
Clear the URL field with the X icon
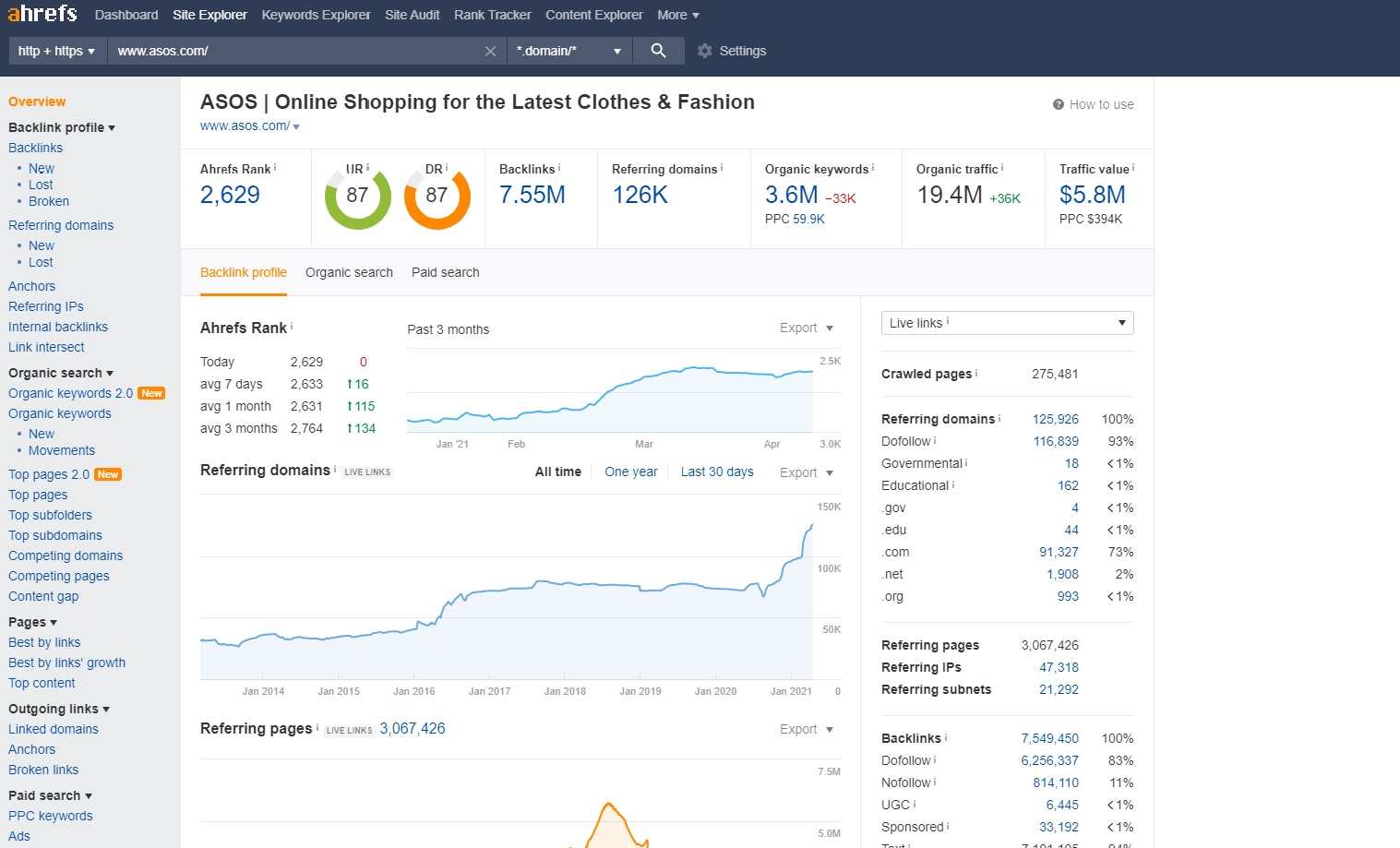coord(490,51)
